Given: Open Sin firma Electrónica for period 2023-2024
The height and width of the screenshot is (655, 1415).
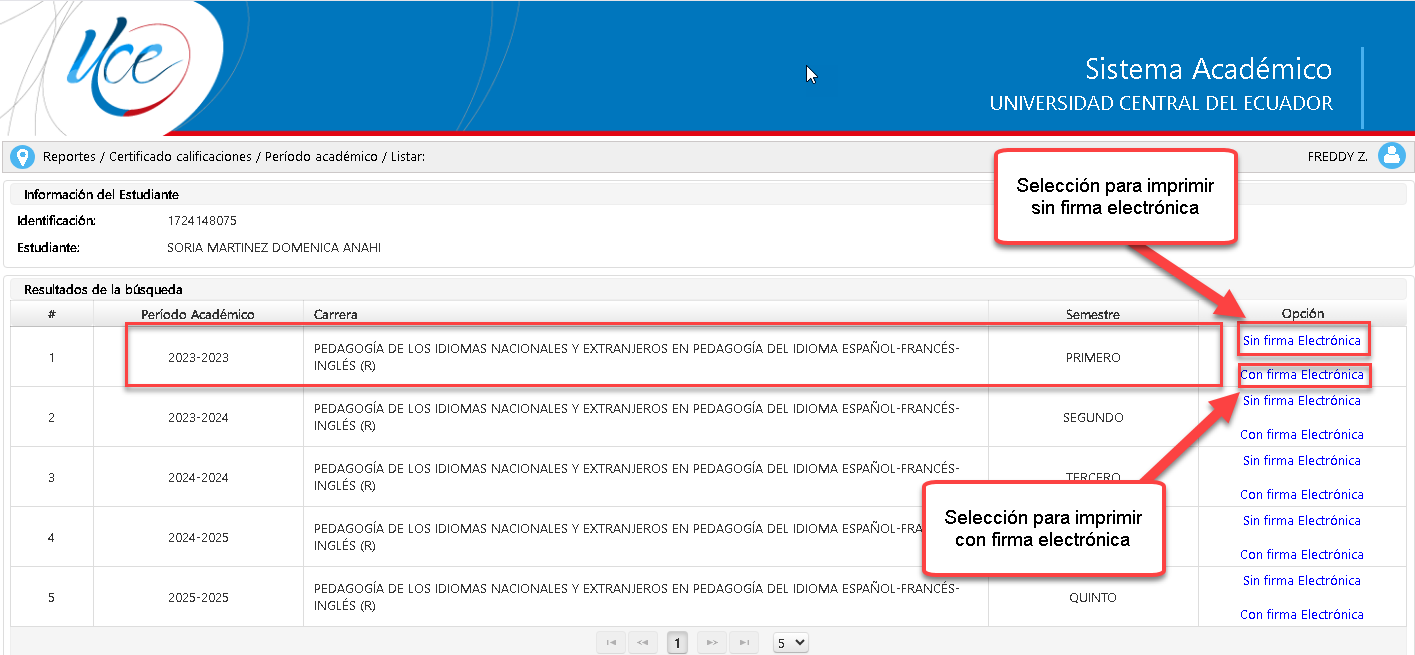Looking at the screenshot, I should pos(1301,401).
